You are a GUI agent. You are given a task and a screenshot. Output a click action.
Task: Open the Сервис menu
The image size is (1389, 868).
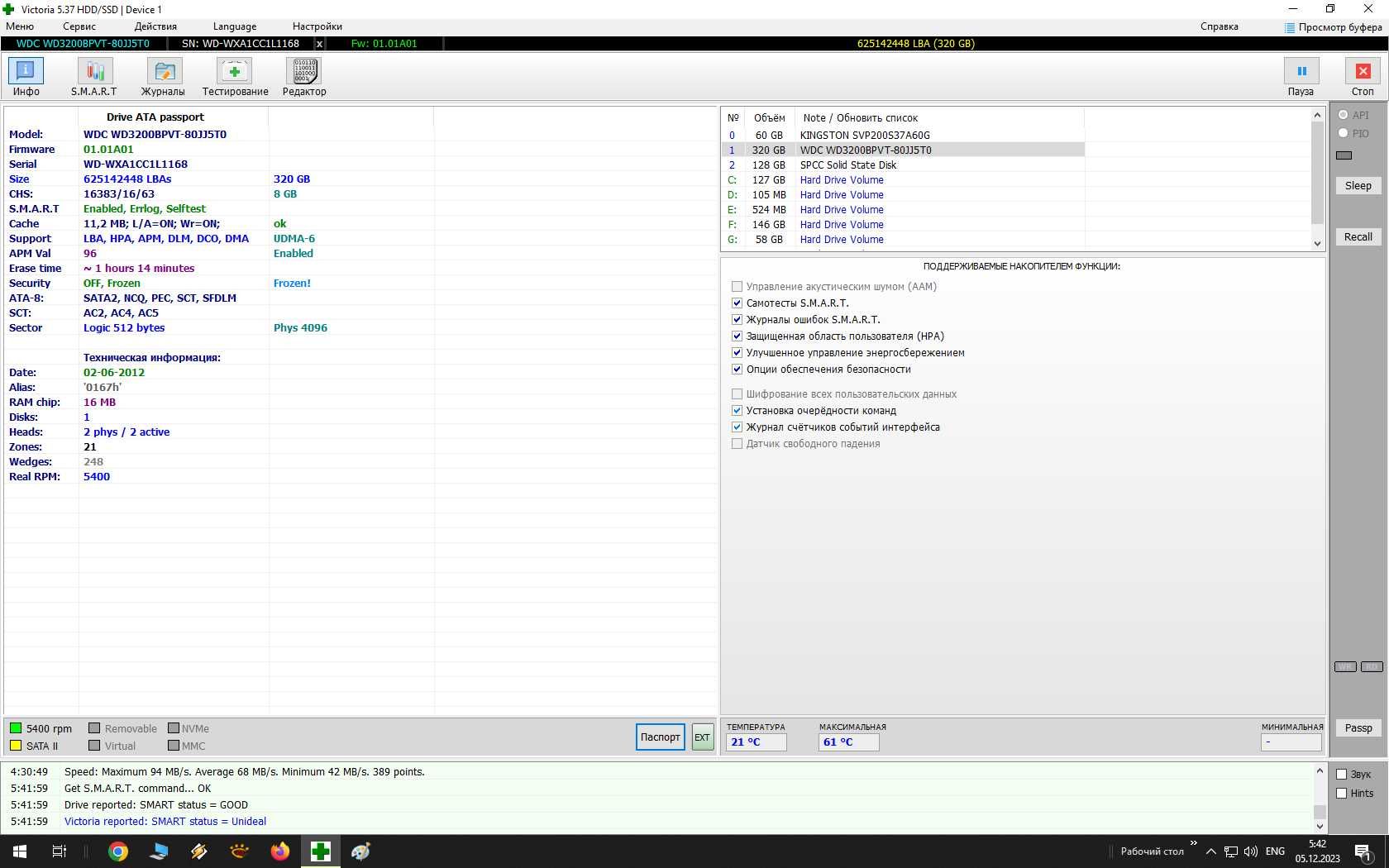(x=79, y=26)
